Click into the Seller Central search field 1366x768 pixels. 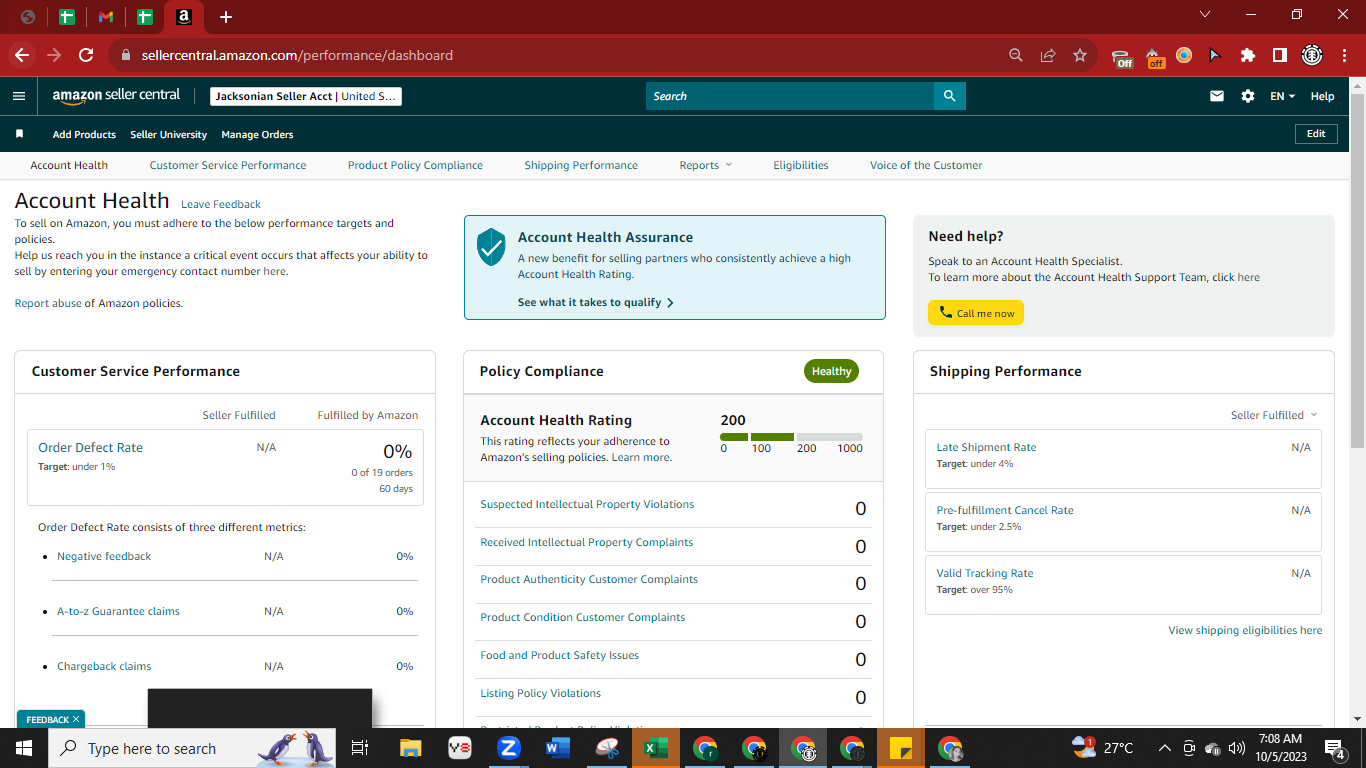pyautogui.click(x=789, y=96)
